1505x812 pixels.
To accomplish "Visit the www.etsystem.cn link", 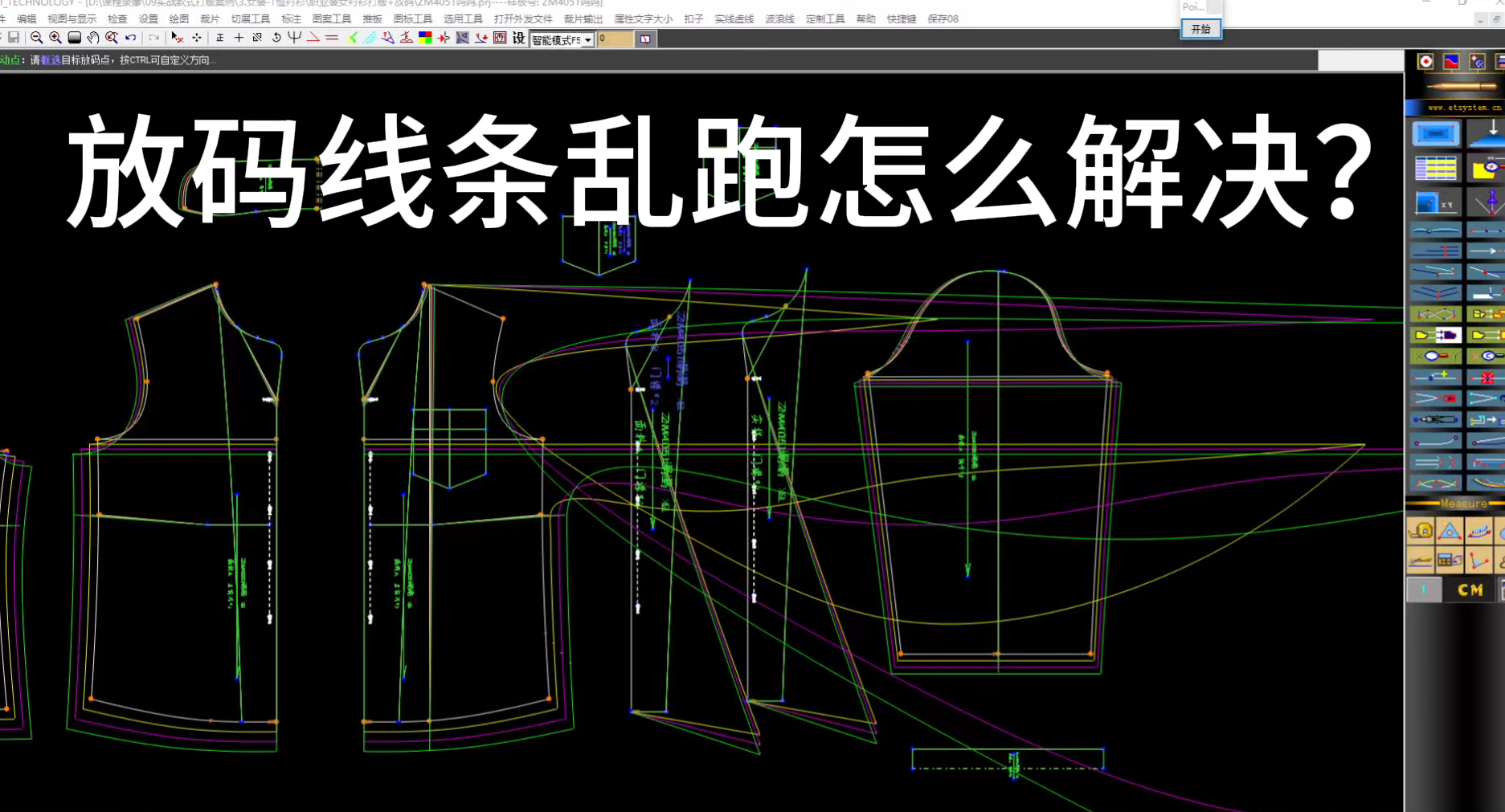I will point(1464,106).
